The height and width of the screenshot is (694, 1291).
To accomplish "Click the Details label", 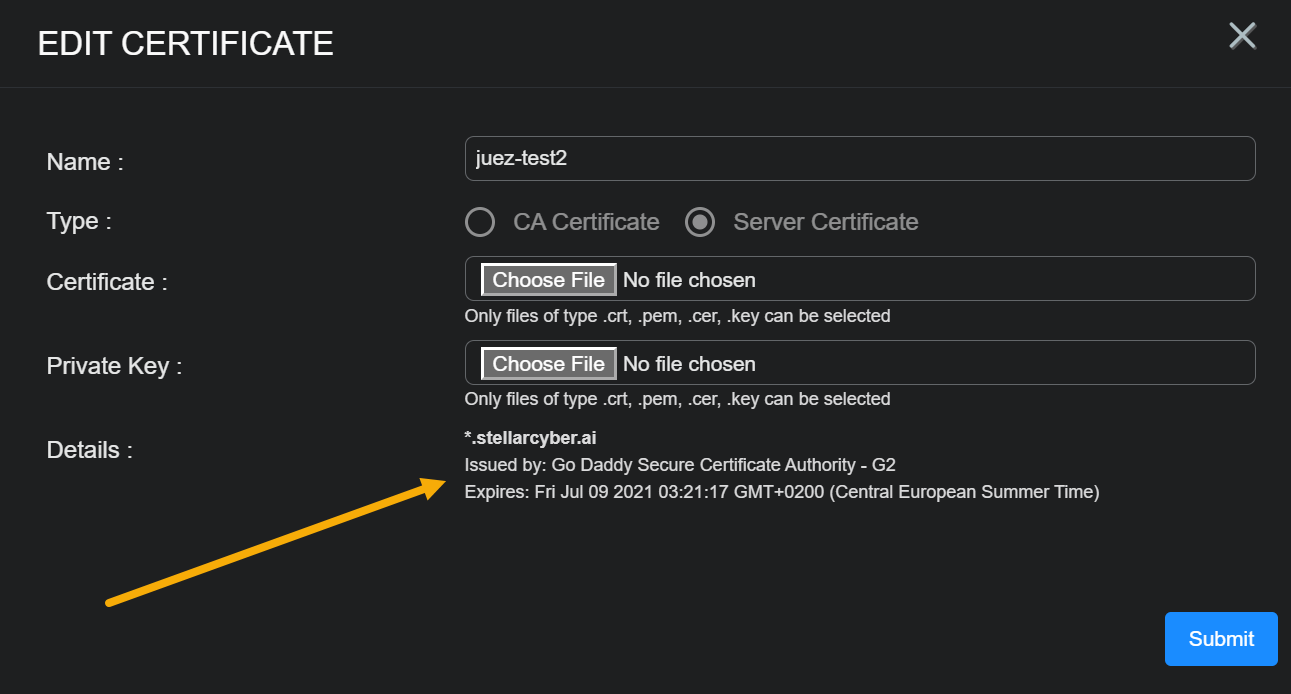I will (x=90, y=450).
